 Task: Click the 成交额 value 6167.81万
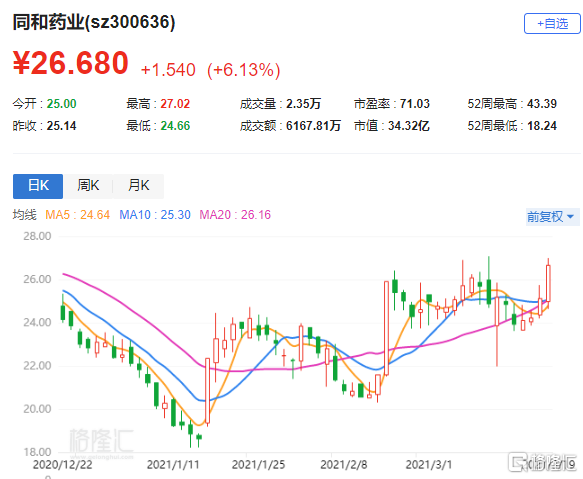313,126
